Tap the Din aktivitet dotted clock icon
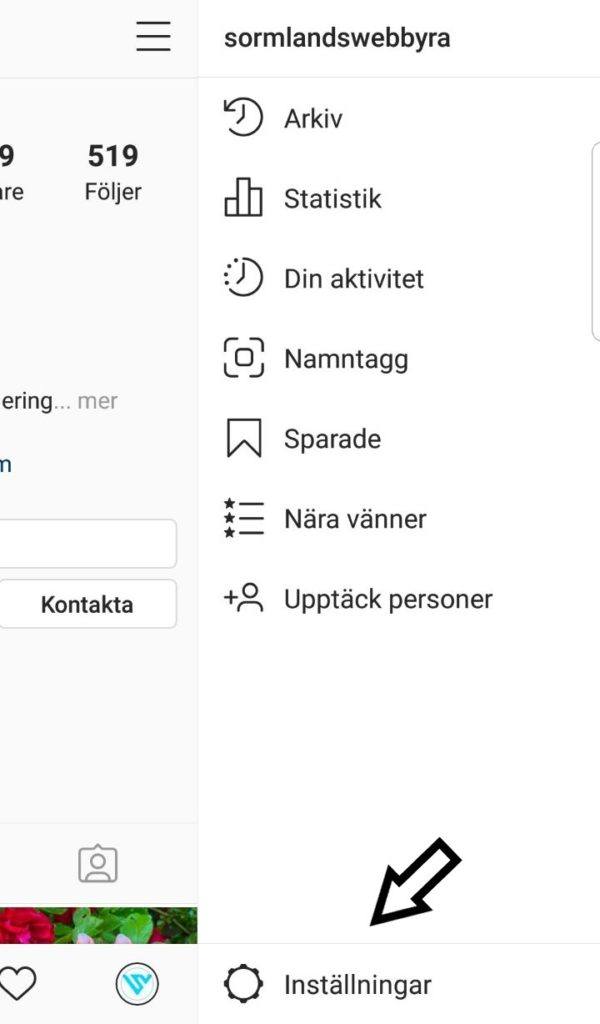 (x=243, y=278)
